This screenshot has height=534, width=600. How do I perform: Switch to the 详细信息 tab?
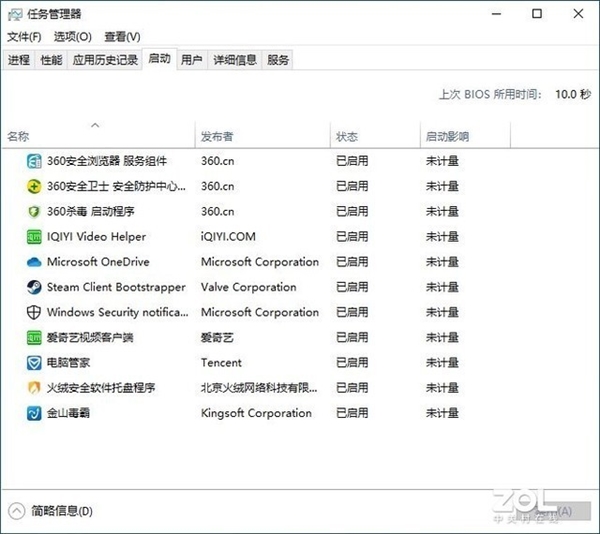[x=234, y=60]
